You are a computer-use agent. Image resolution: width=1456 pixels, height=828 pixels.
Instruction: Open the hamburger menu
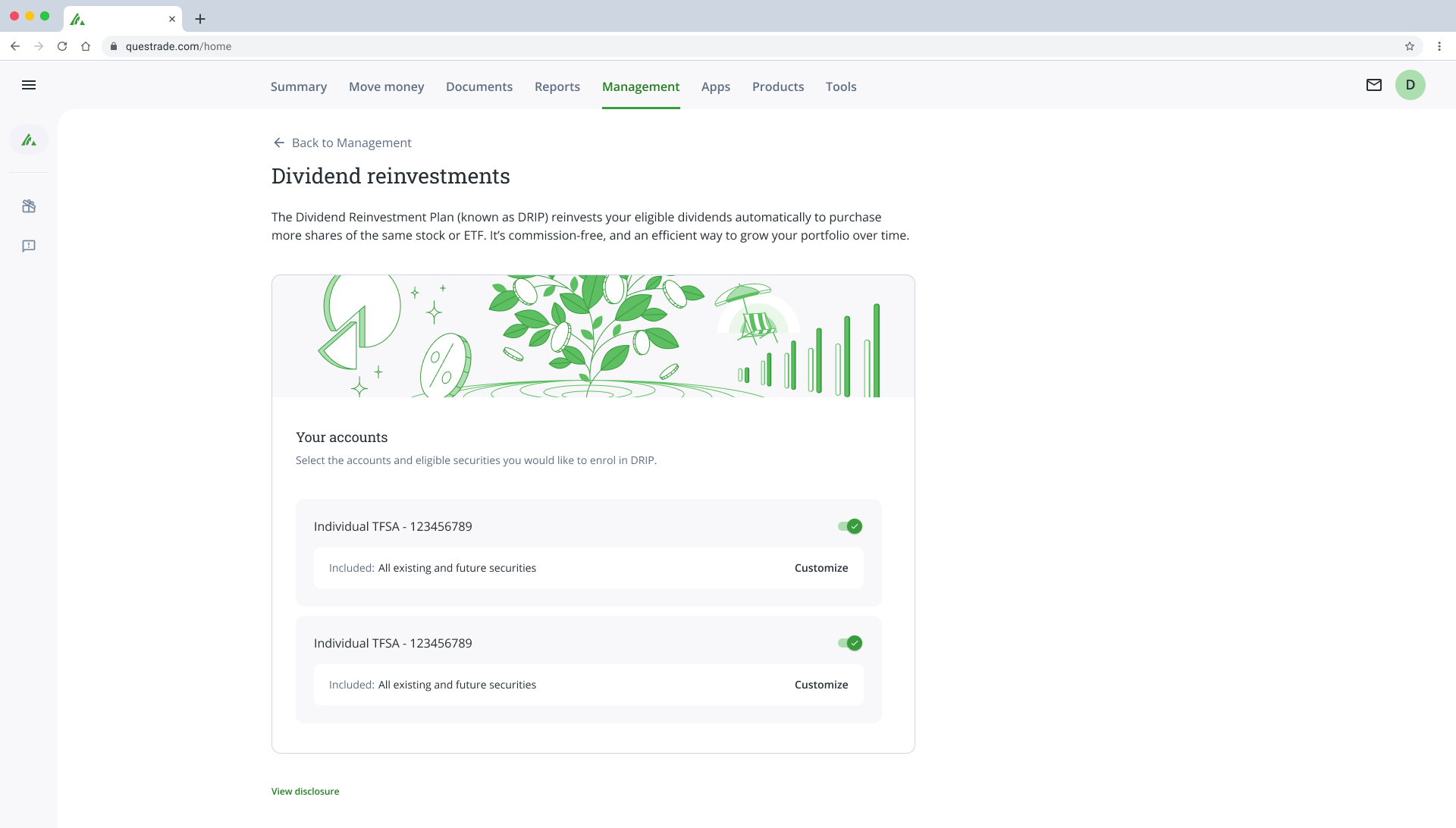pos(29,85)
